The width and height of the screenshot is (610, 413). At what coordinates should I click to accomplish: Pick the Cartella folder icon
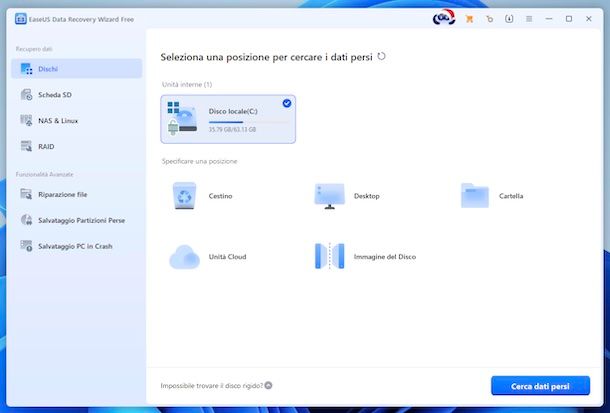point(475,196)
